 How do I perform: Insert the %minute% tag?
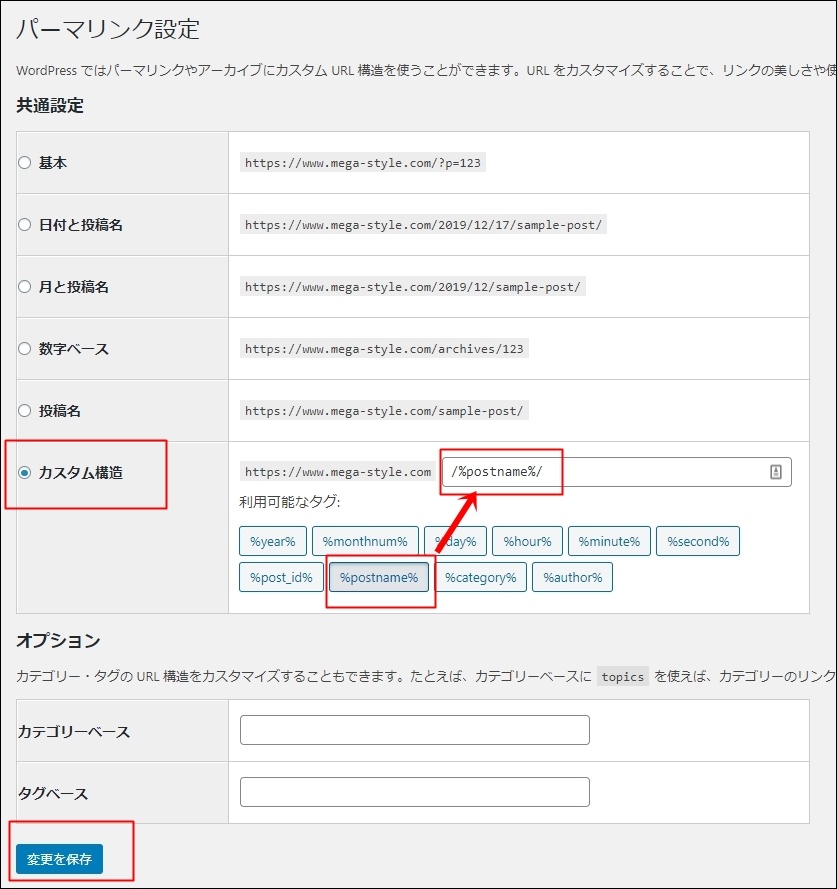click(609, 542)
